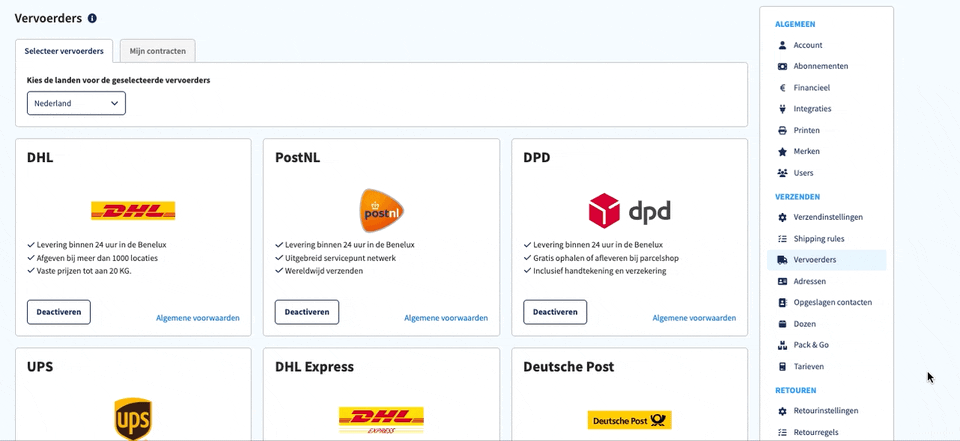Click the gear icon beside Verzendinstellingen
960x441 pixels.
coord(782,217)
